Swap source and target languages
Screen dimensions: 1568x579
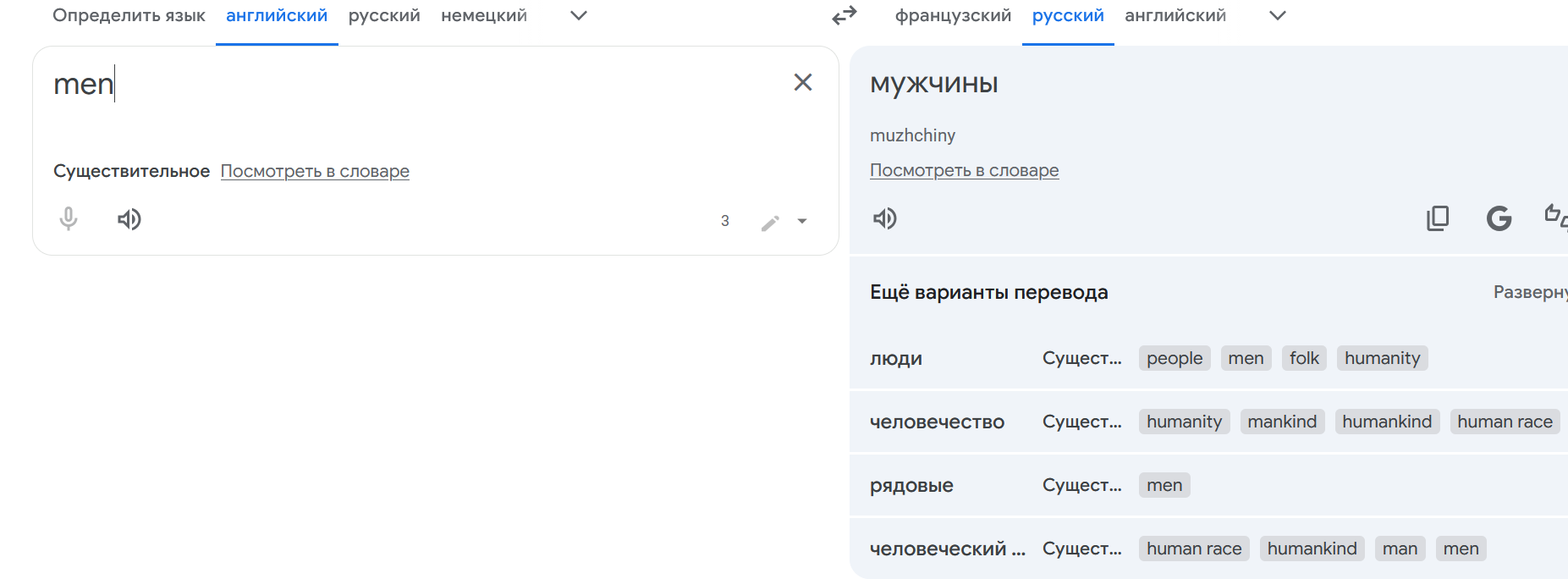[845, 15]
